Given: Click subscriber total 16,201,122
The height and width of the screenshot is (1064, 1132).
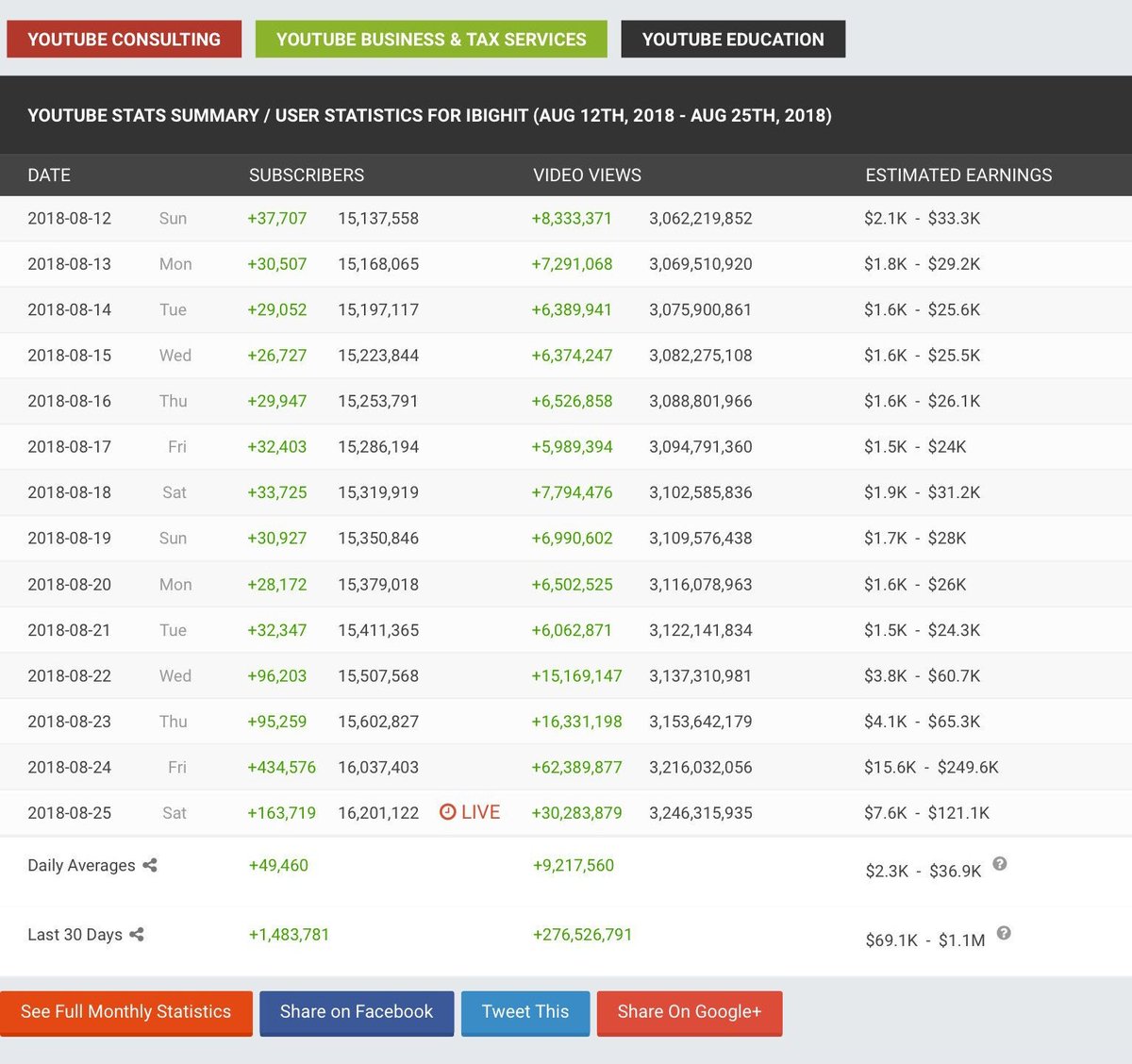Looking at the screenshot, I should coord(378,813).
